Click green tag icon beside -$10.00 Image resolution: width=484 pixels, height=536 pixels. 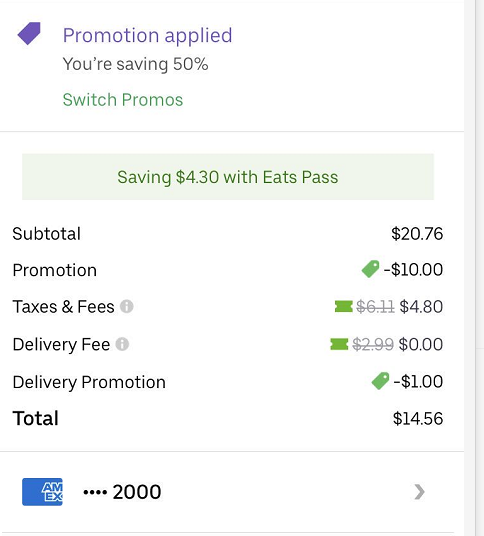[x=371, y=269]
